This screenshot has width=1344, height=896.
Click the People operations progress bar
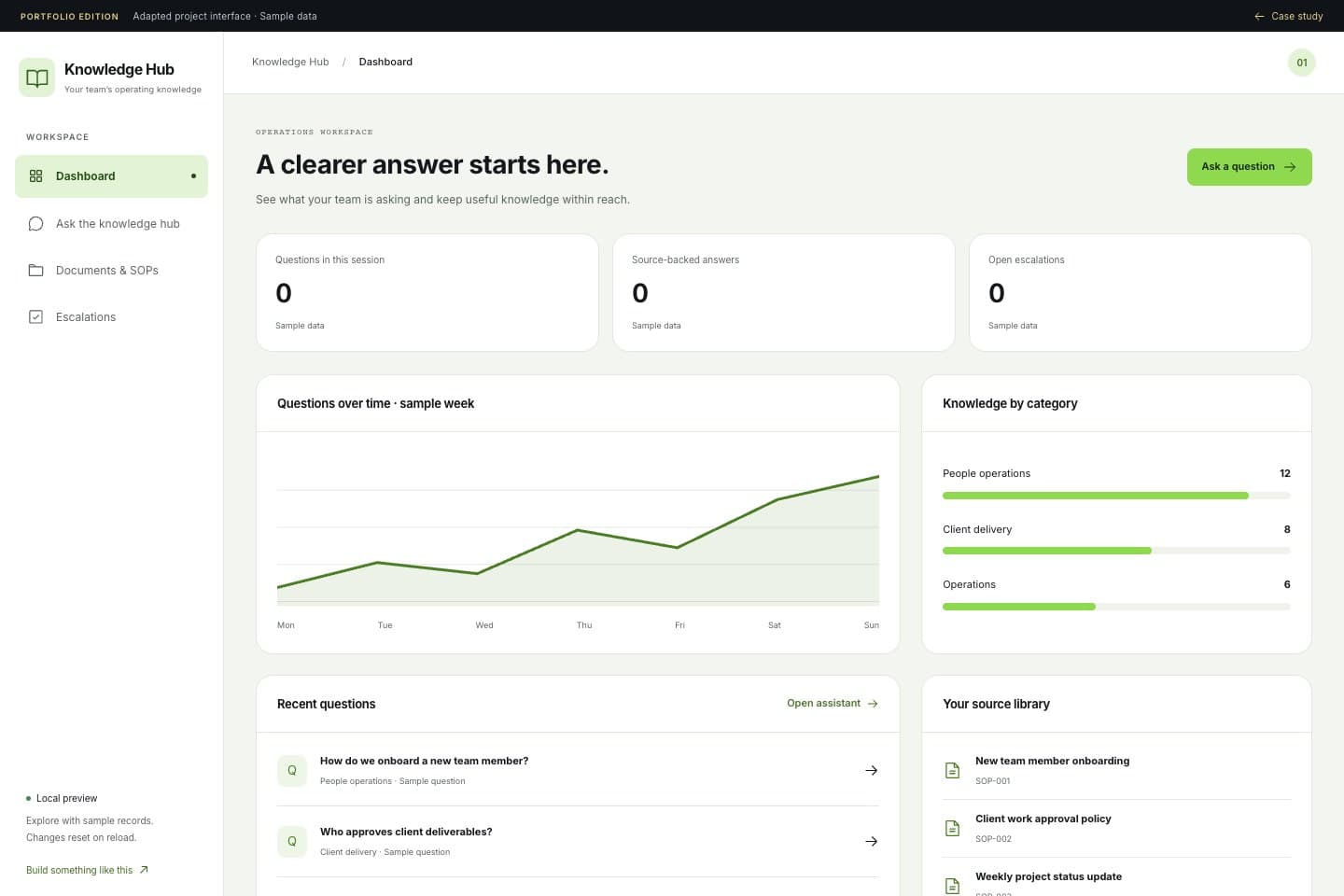tap(1116, 496)
